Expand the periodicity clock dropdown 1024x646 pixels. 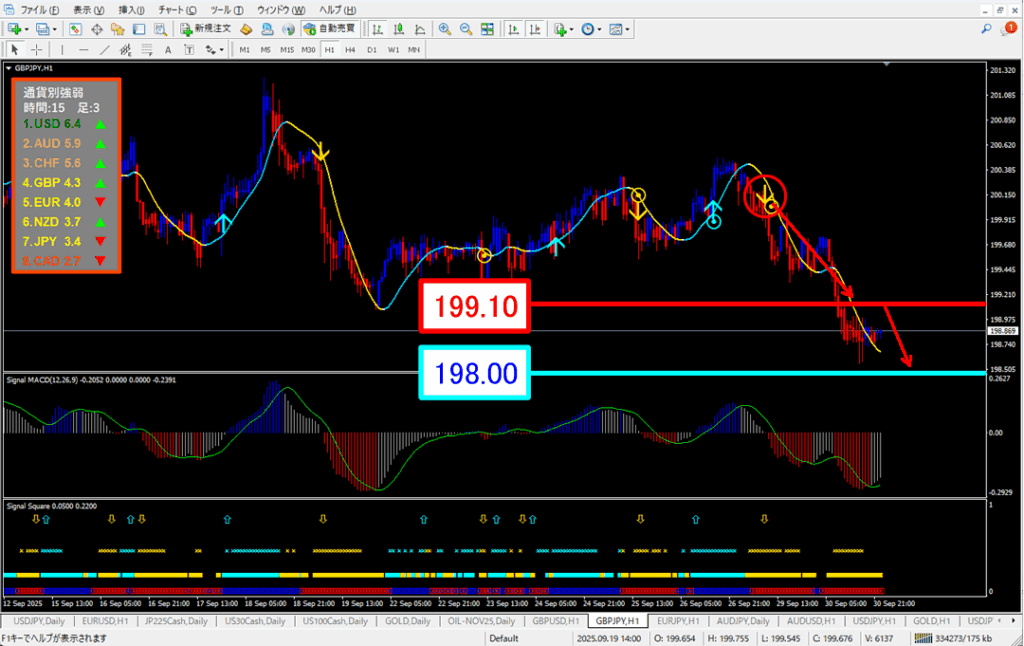coord(600,29)
